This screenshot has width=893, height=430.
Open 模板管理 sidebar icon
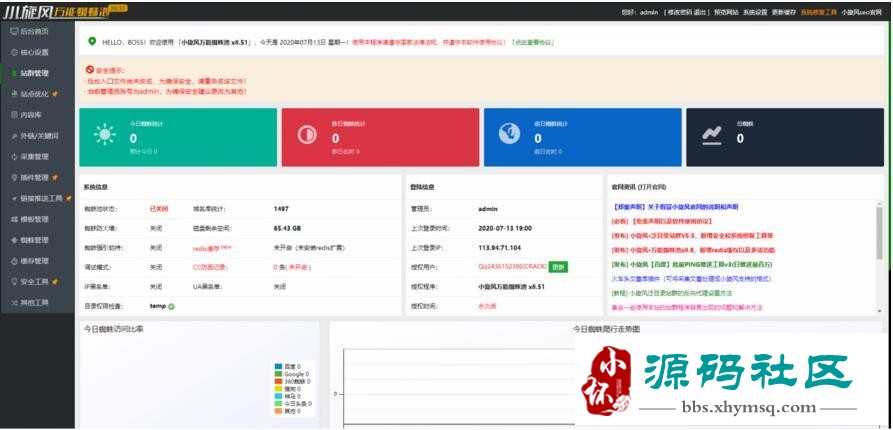point(14,219)
